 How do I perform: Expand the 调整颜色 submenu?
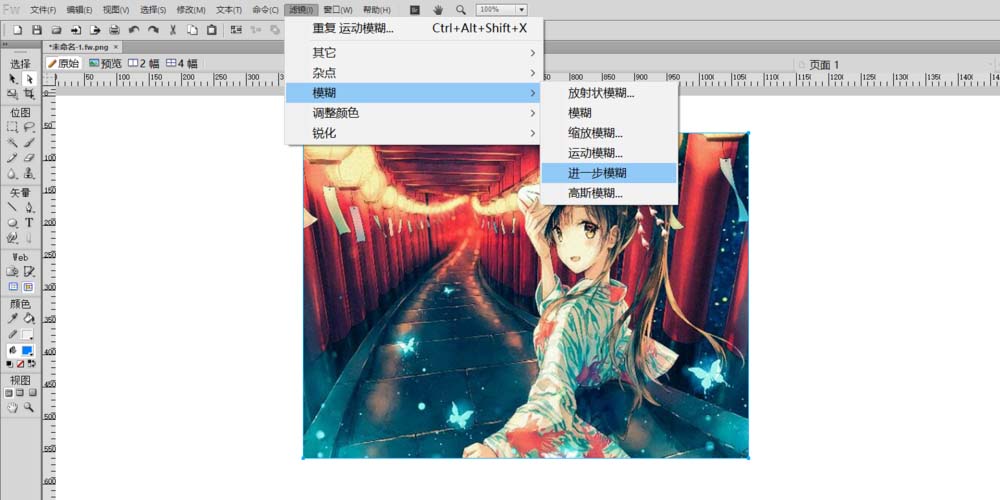[414, 113]
